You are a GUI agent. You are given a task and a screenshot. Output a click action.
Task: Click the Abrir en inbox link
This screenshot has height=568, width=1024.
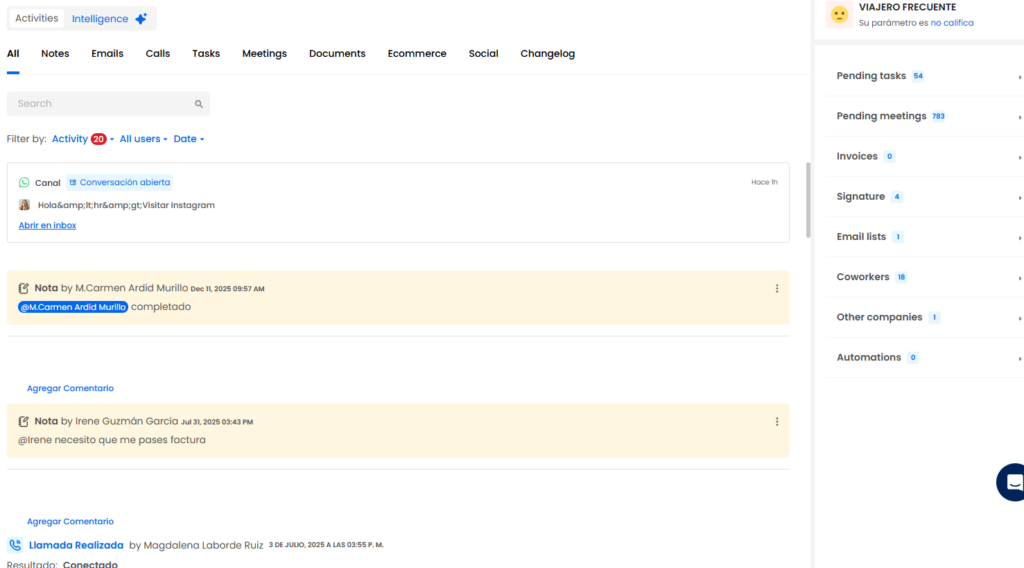pyautogui.click(x=47, y=226)
